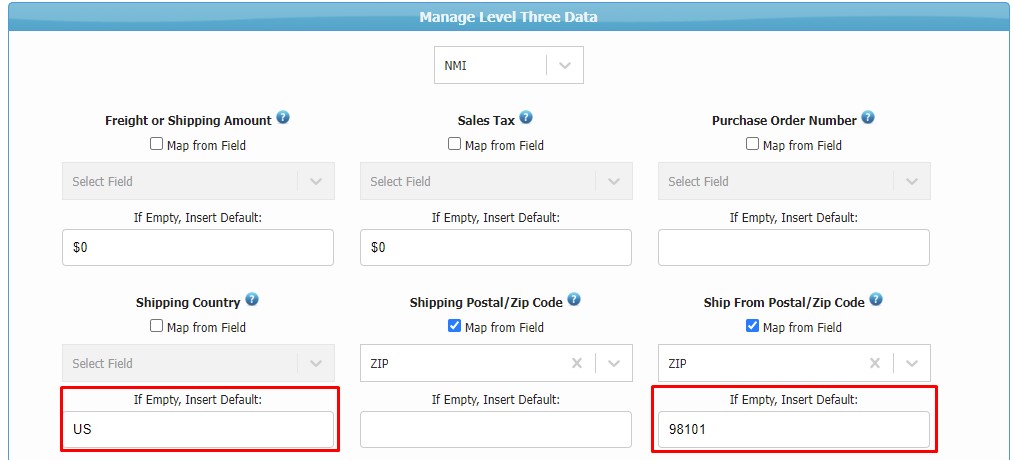Click the Shipping Country default field containing US

tap(198, 429)
